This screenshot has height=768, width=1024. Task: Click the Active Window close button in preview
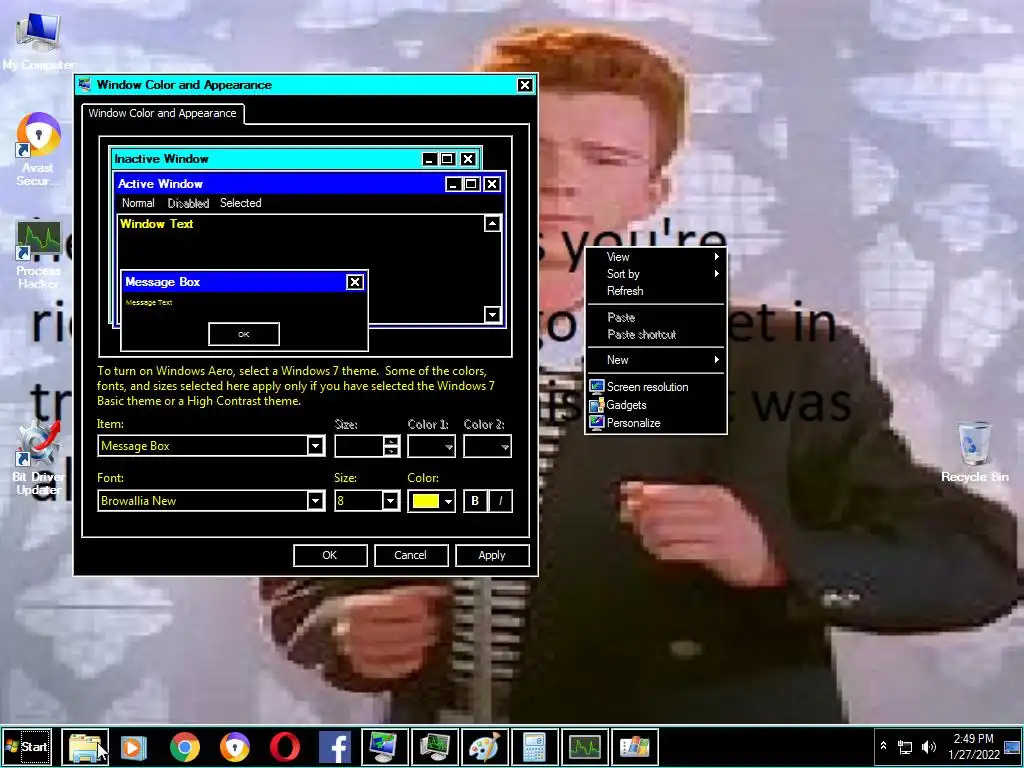coord(492,184)
